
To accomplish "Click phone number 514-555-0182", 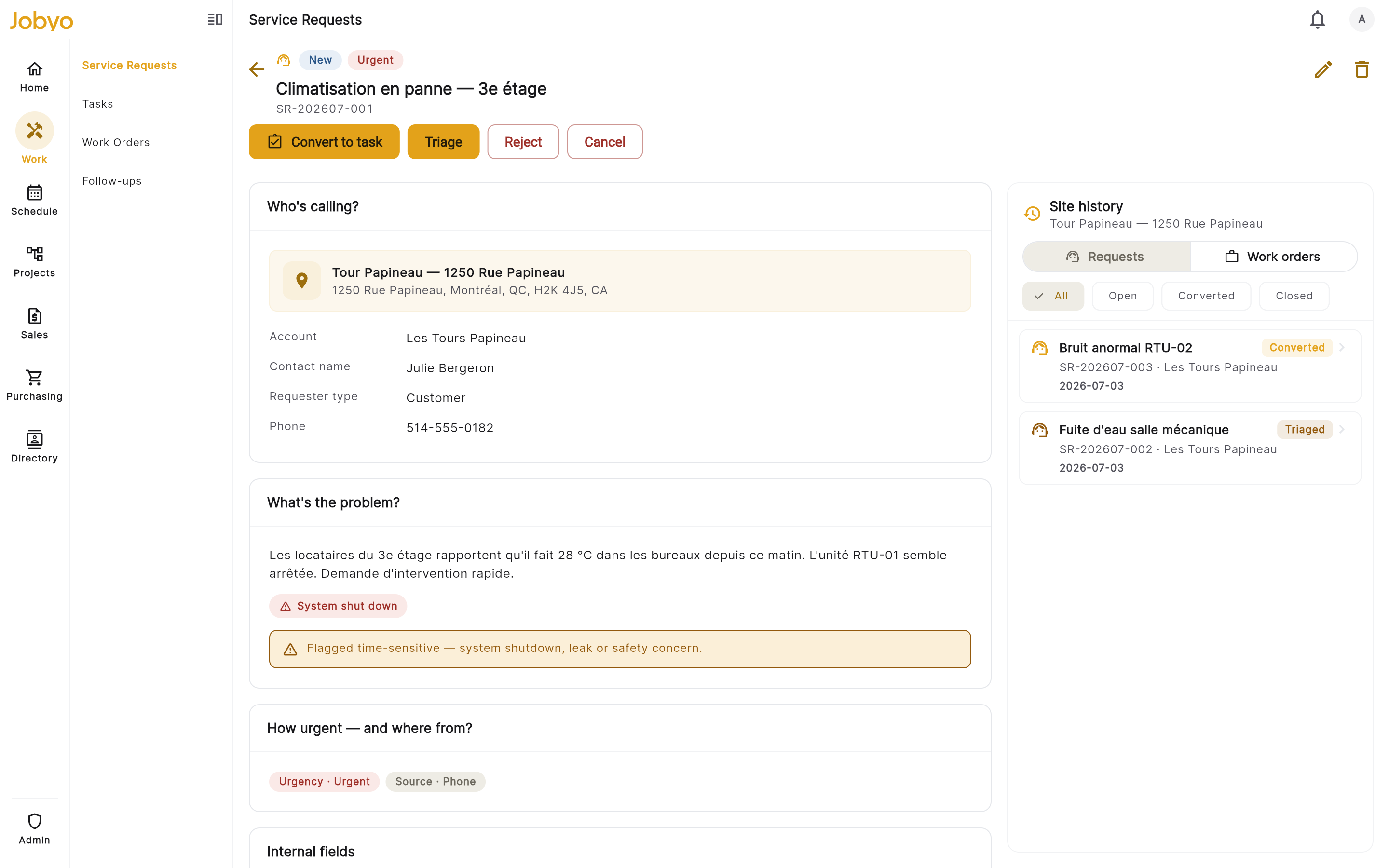I will (x=450, y=428).
